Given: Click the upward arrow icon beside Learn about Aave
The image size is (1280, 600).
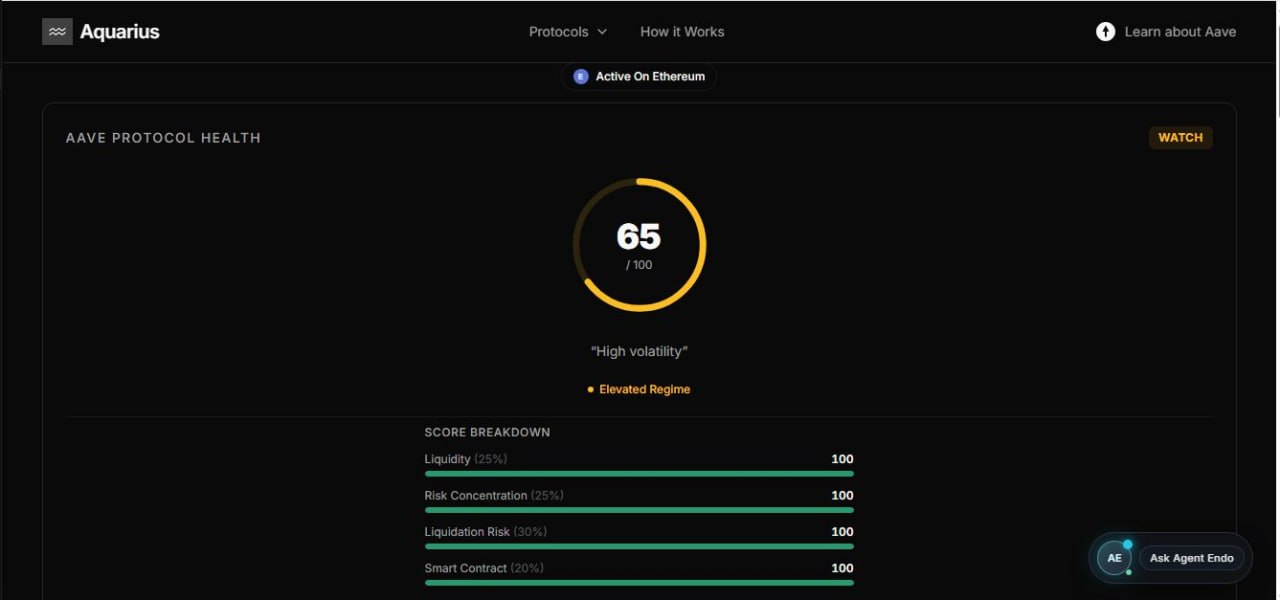Looking at the screenshot, I should coord(1105,32).
